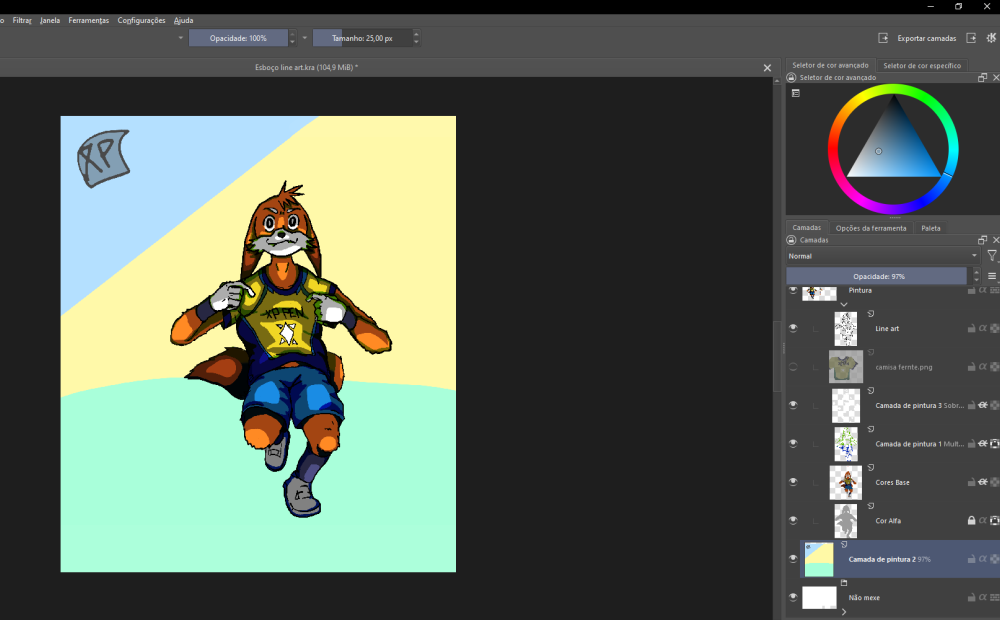Switch to Seletor de cor específico tab
1000x620 pixels.
(922, 65)
